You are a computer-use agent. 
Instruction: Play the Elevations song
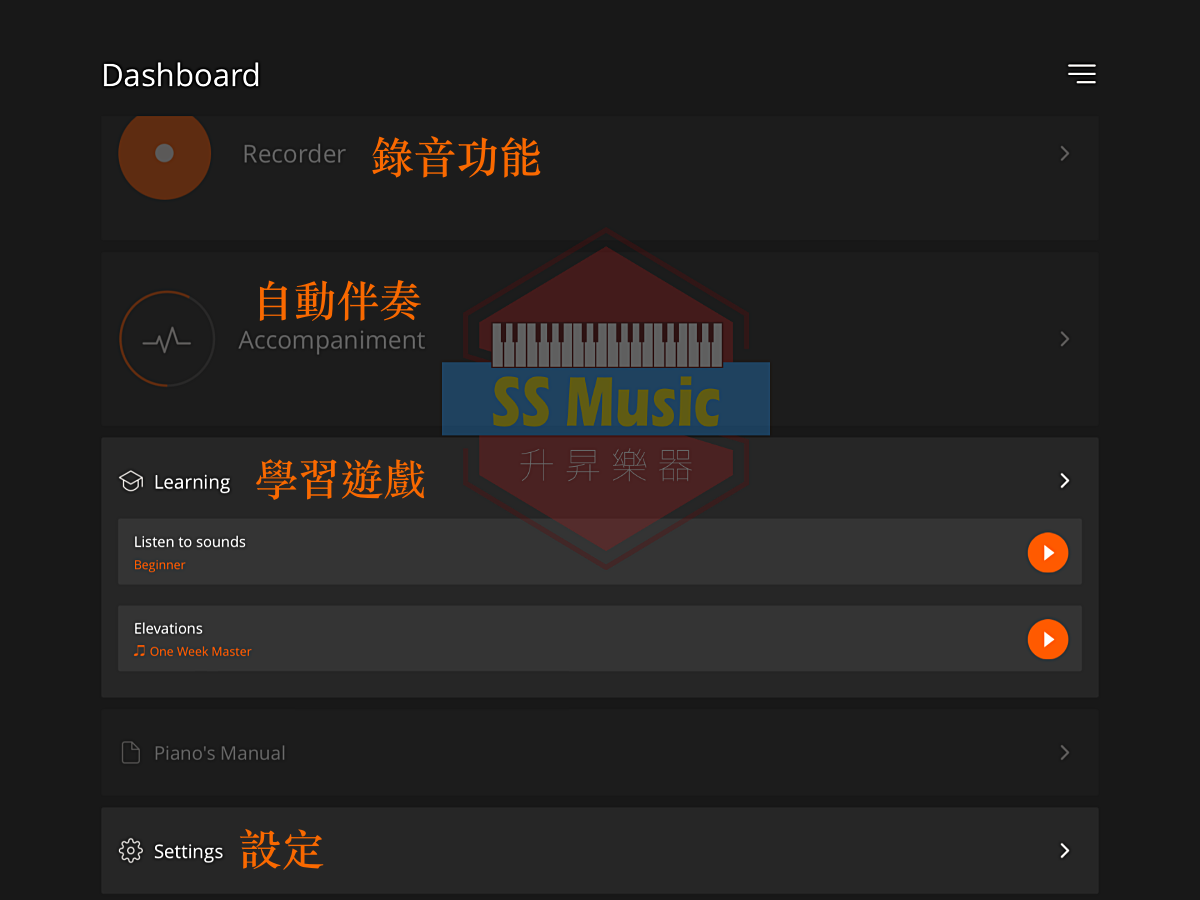click(x=1048, y=639)
